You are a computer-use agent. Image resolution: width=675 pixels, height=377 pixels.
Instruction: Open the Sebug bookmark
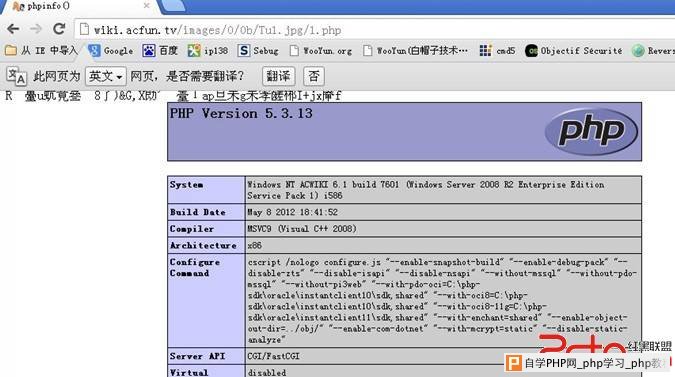[x=258, y=51]
